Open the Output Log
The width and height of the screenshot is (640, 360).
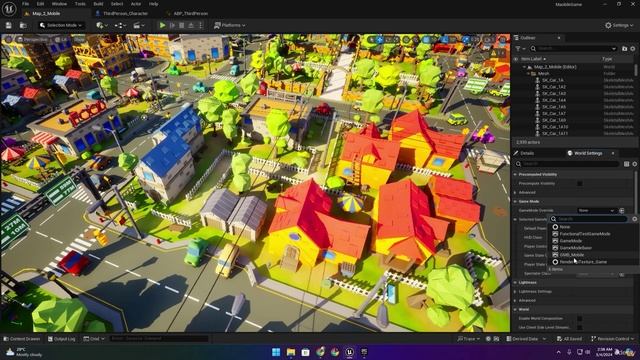tap(61, 339)
